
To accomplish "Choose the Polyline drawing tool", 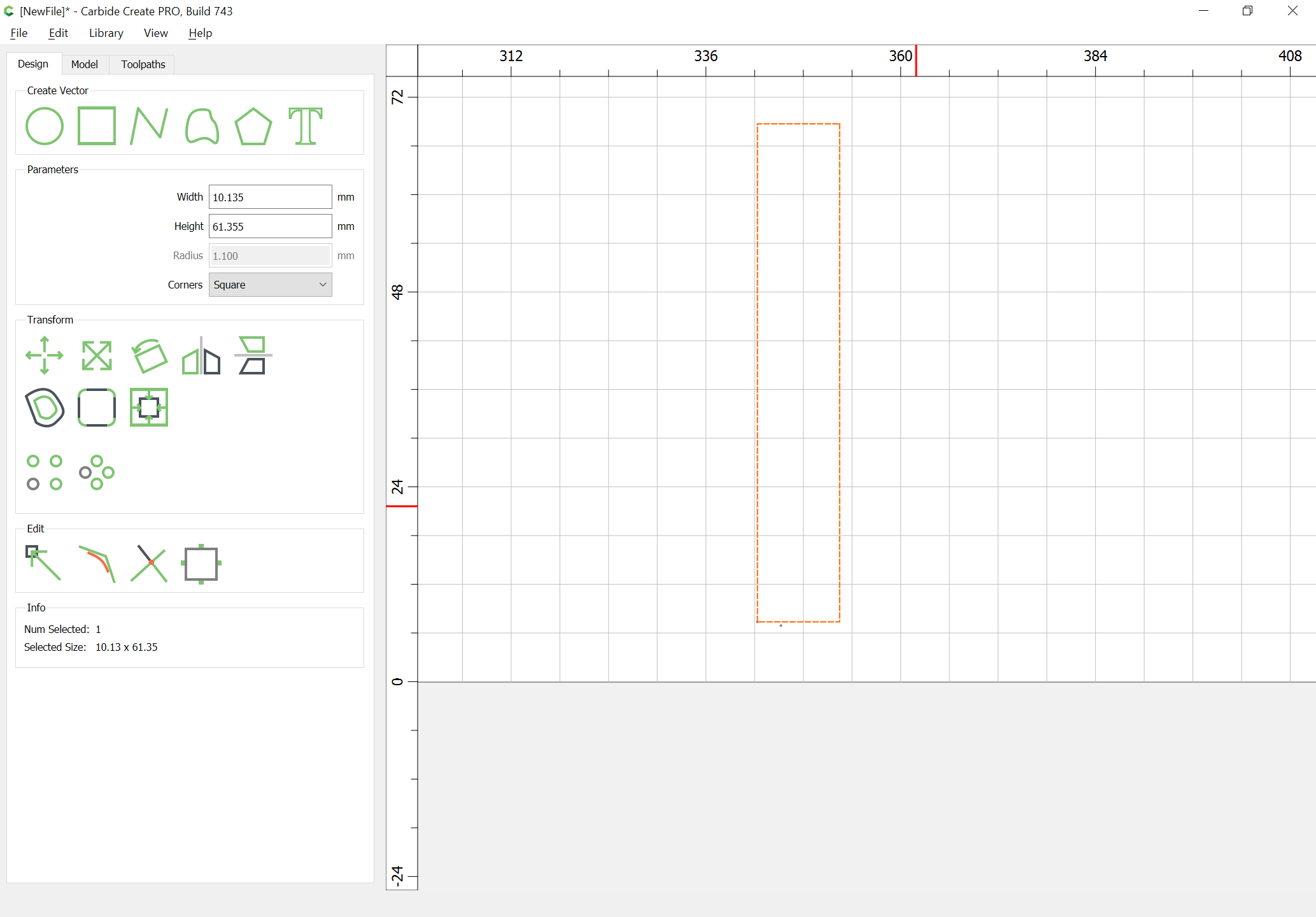I will [x=149, y=126].
